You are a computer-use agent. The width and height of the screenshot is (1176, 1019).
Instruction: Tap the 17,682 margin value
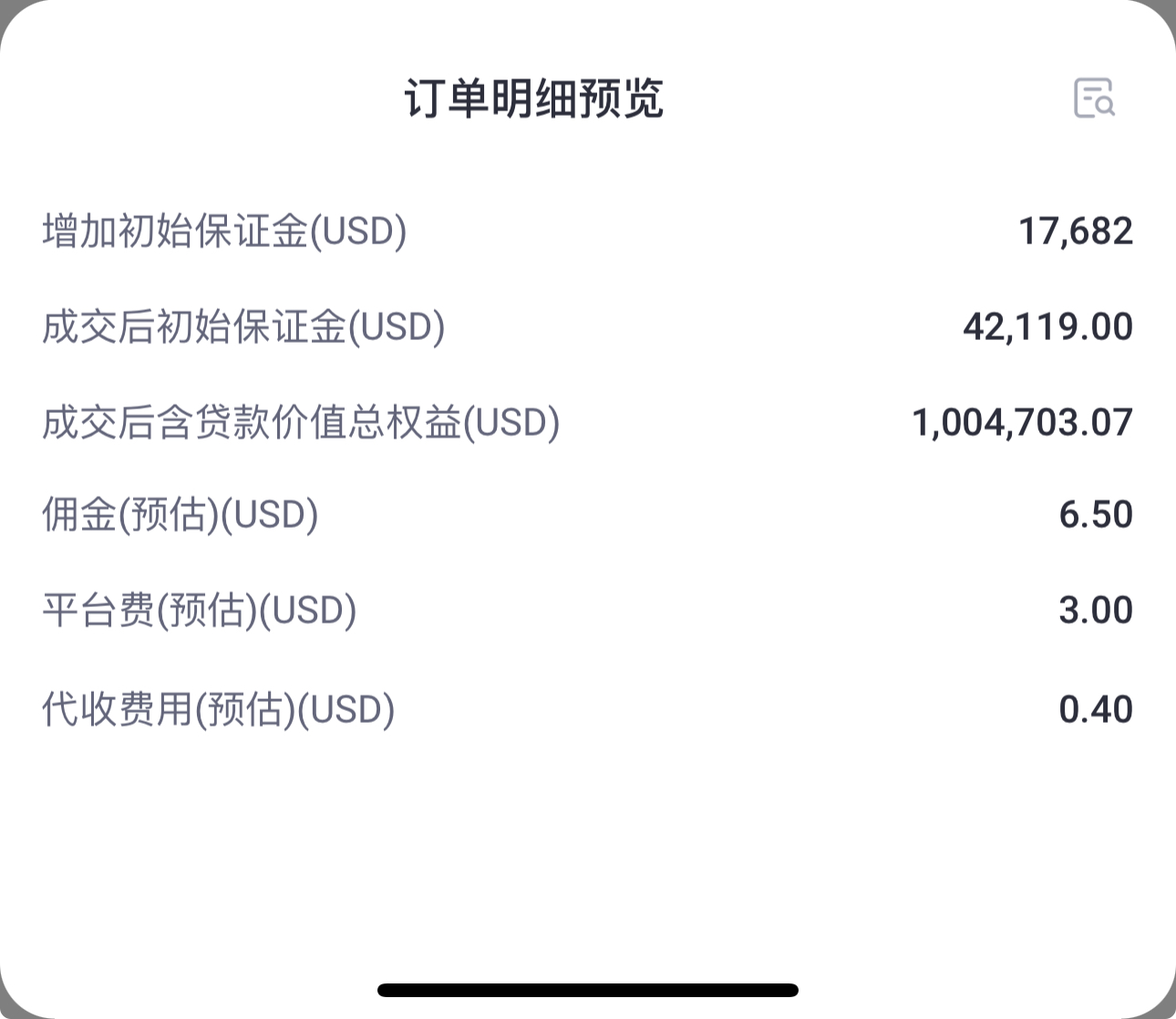(x=1076, y=232)
